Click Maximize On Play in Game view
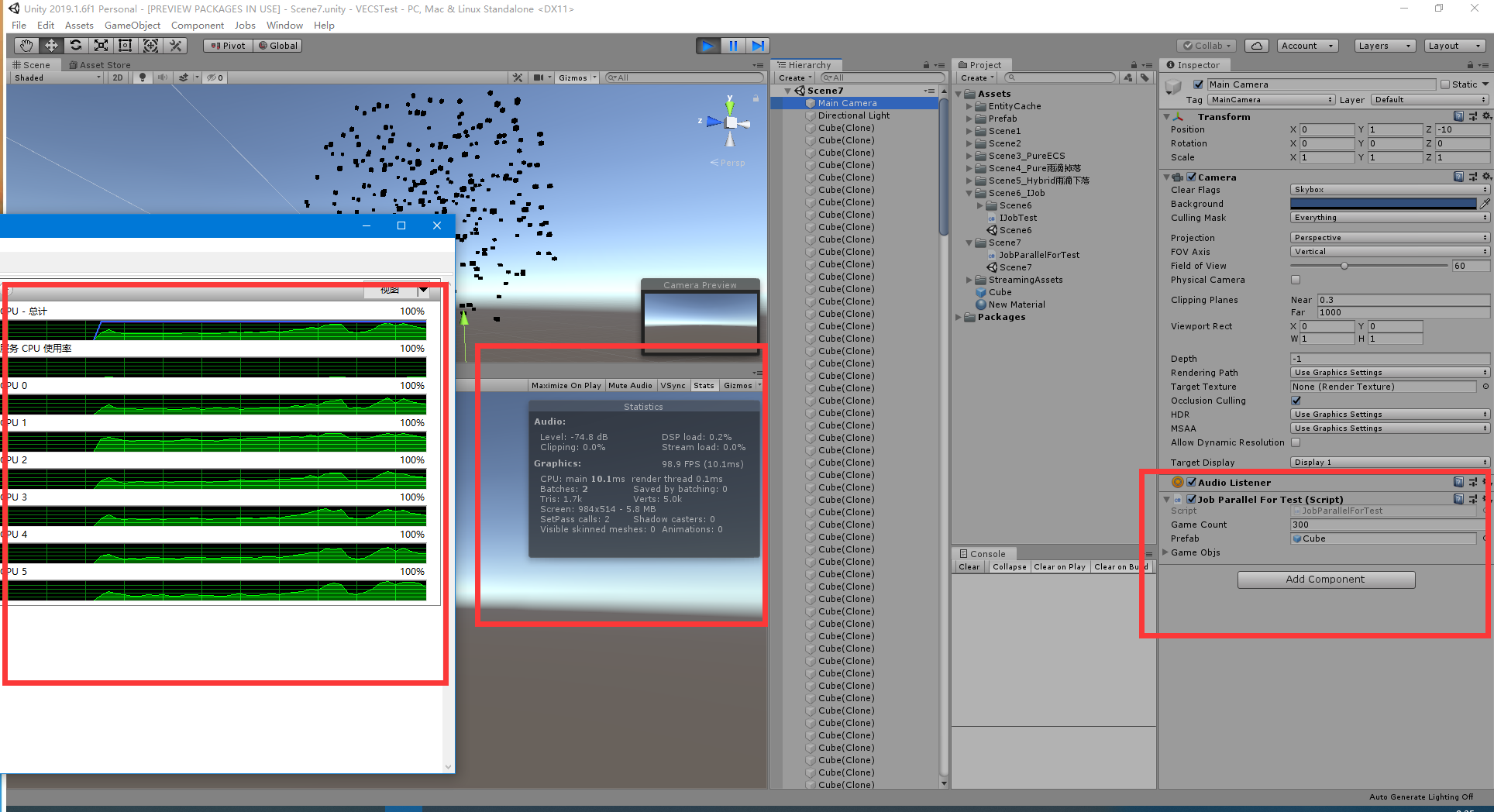The width and height of the screenshot is (1494, 812). pyautogui.click(x=566, y=385)
